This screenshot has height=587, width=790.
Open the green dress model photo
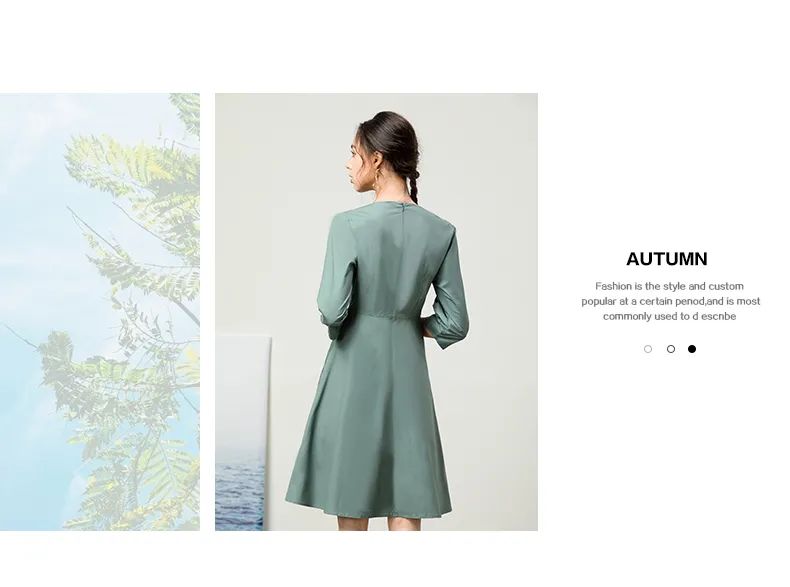pyautogui.click(x=376, y=311)
